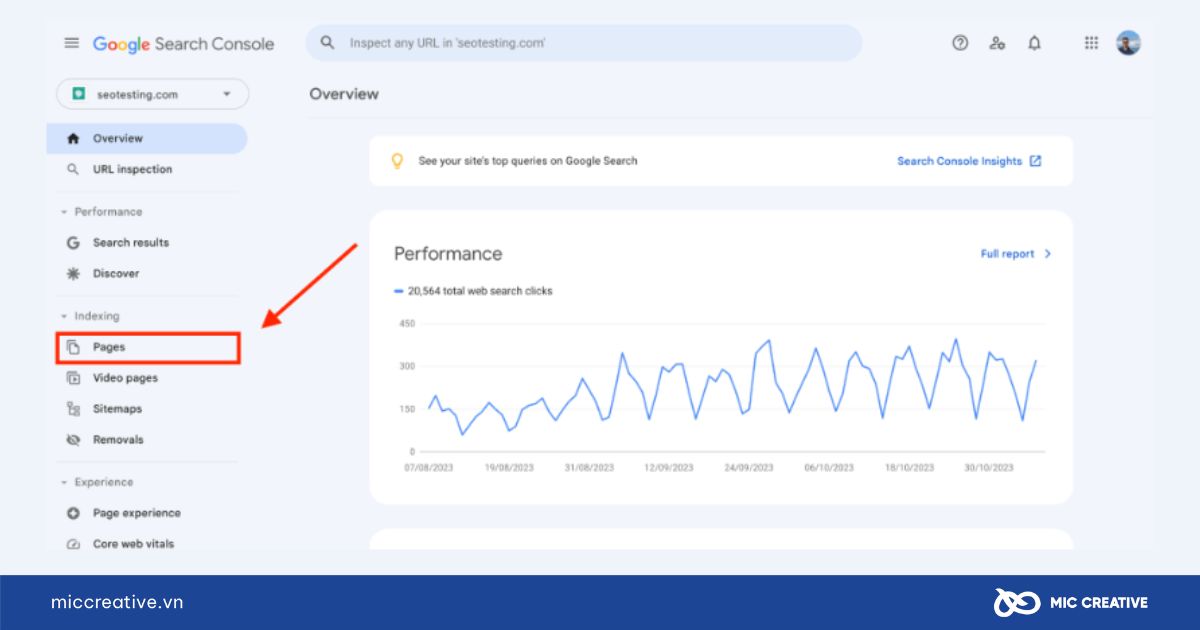The height and width of the screenshot is (630, 1200).
Task: Click the 07/08/2023 axis date
Action: click(x=428, y=467)
